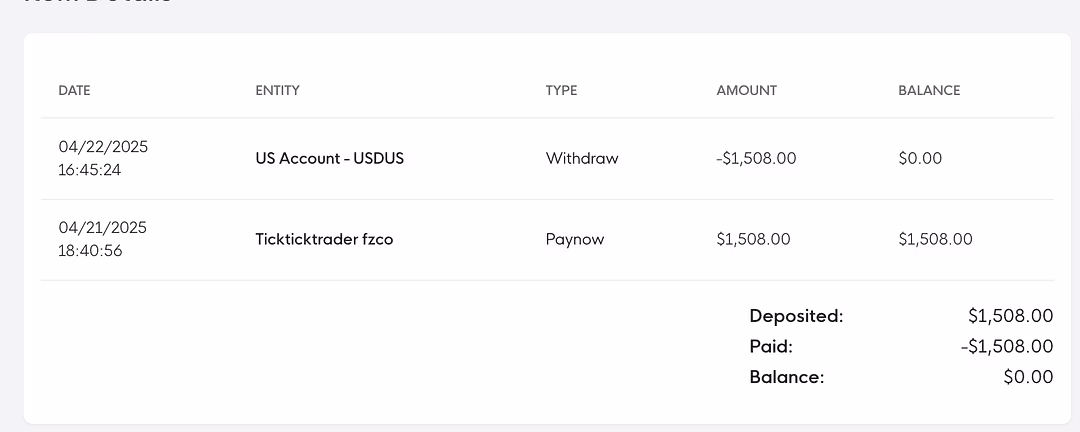The width and height of the screenshot is (1080, 432).
Task: Click the $1,508.00 Paynow amount cell
Action: tap(754, 240)
